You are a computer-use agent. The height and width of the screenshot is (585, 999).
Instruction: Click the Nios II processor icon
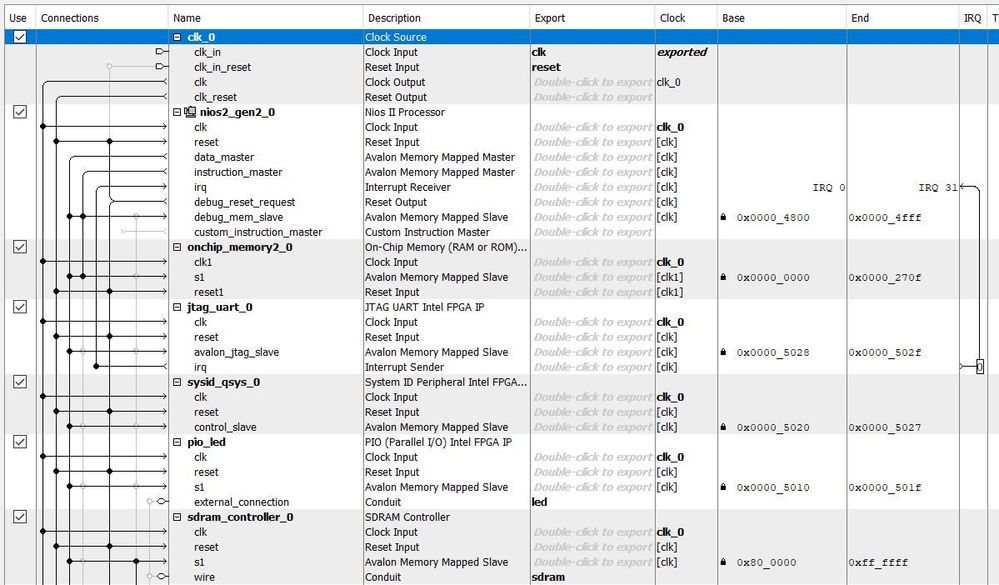(190, 112)
